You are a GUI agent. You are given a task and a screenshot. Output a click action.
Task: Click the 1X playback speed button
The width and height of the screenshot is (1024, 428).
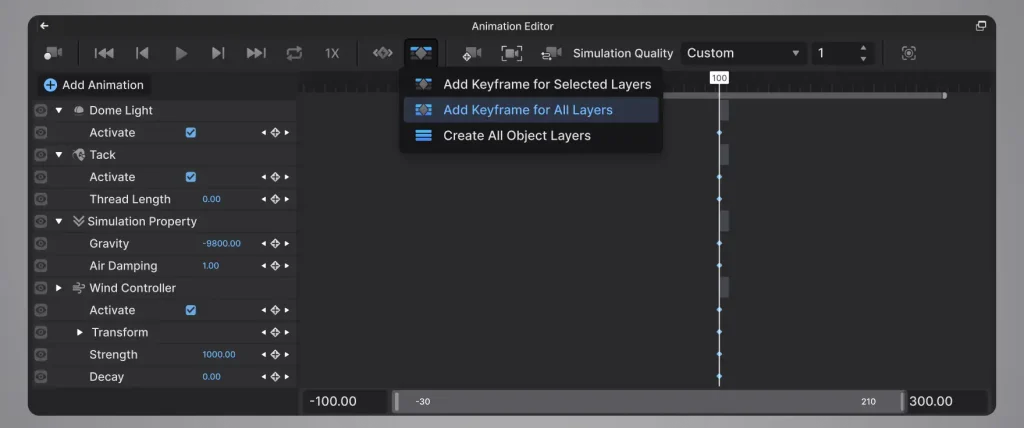point(332,54)
